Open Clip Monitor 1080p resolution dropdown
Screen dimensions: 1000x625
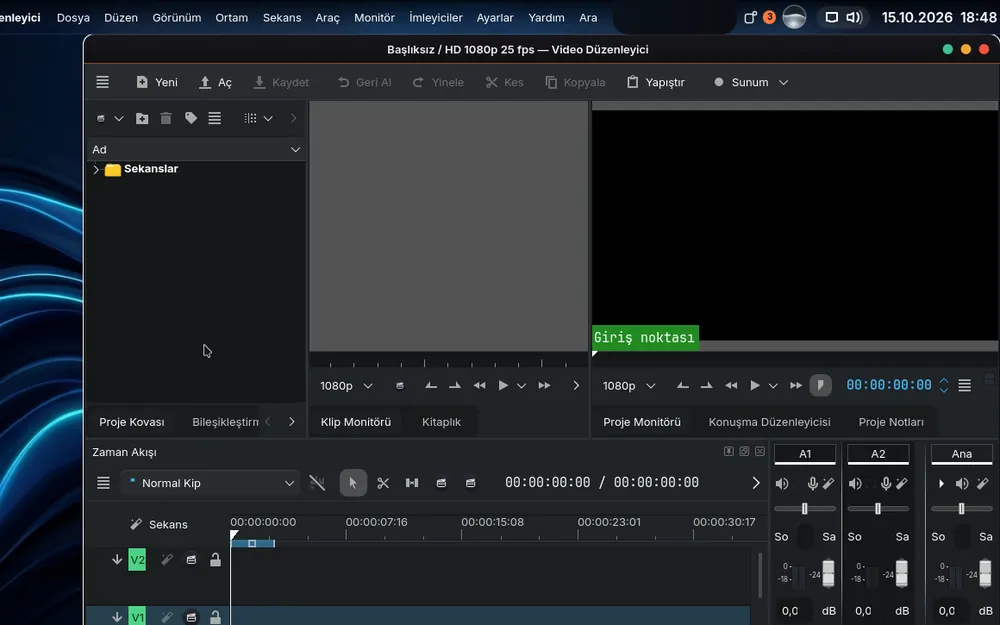(x=346, y=386)
